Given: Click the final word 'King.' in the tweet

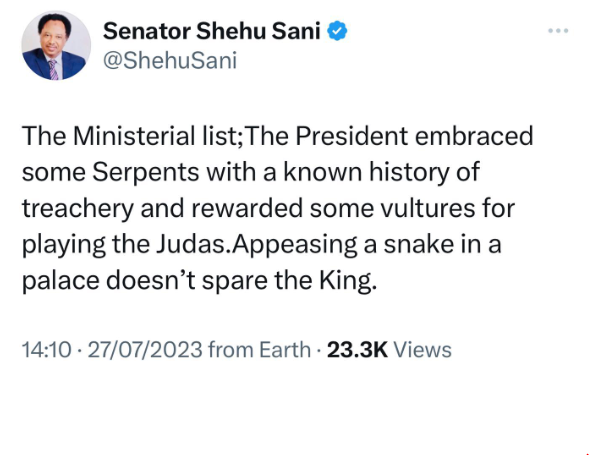Looking at the screenshot, I should [x=348, y=281].
